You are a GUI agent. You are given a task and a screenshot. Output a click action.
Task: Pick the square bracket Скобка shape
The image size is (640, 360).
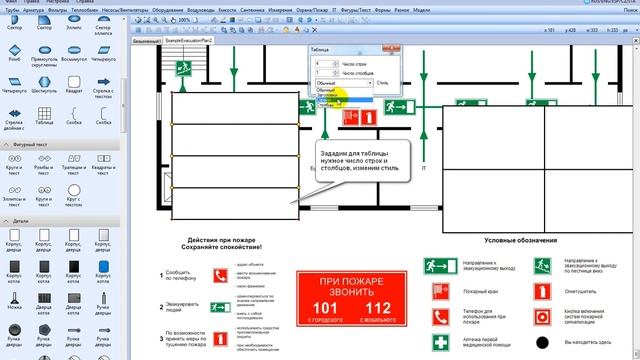click(103, 116)
